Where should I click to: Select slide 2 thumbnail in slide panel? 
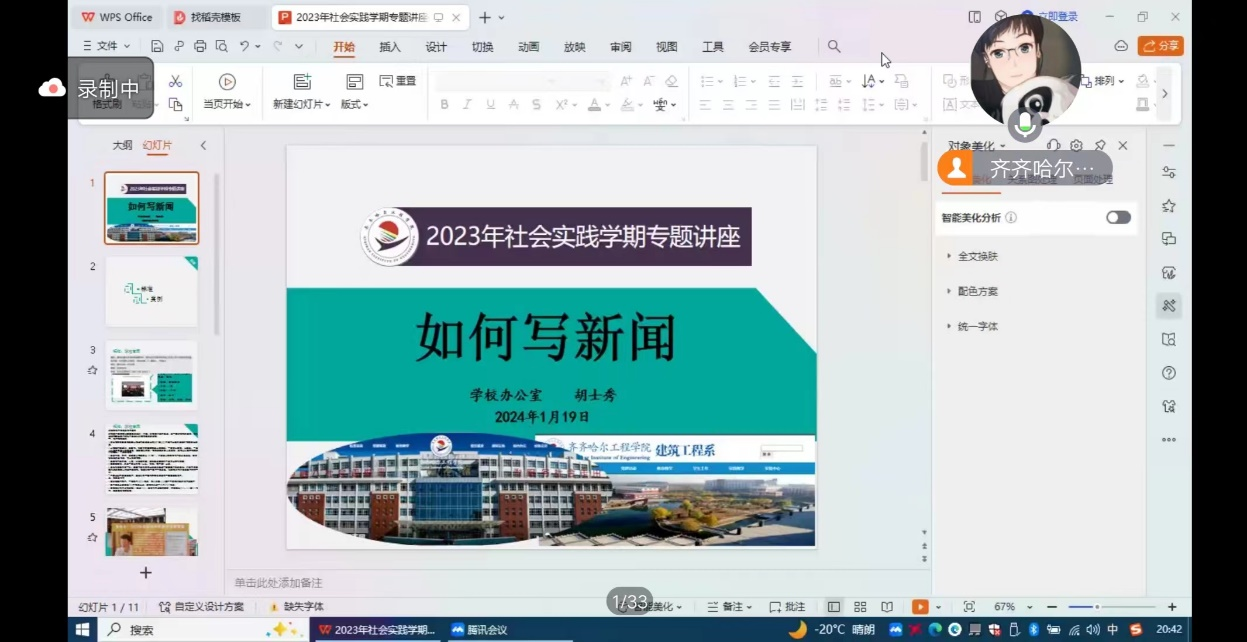pos(152,292)
